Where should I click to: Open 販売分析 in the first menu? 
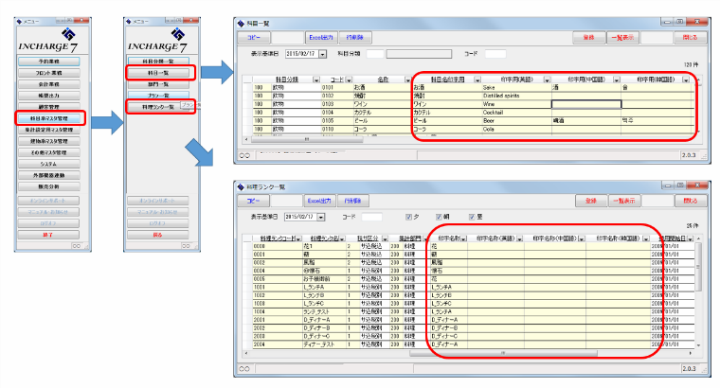click(49, 187)
